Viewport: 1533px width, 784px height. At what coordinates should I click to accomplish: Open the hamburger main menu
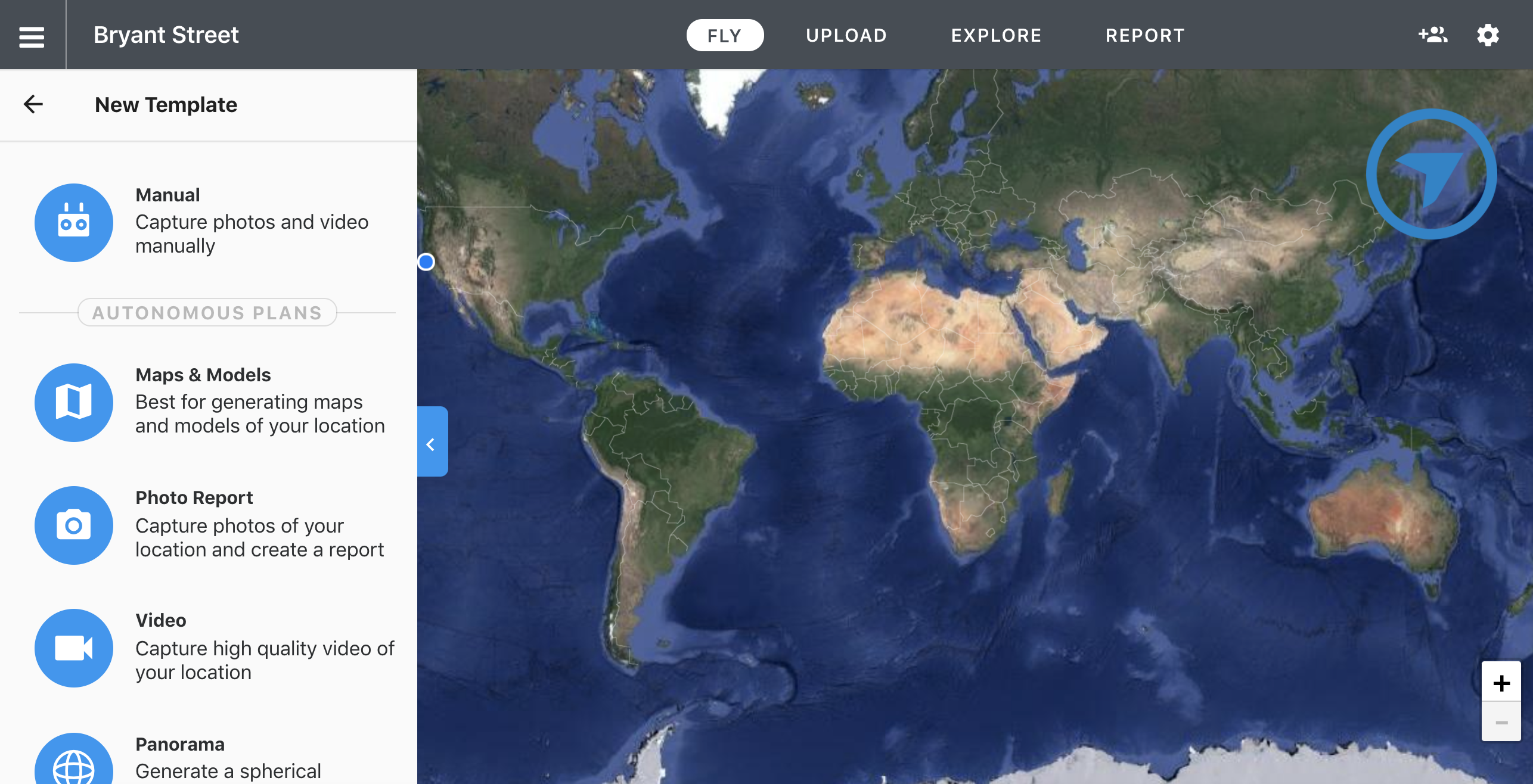[32, 36]
